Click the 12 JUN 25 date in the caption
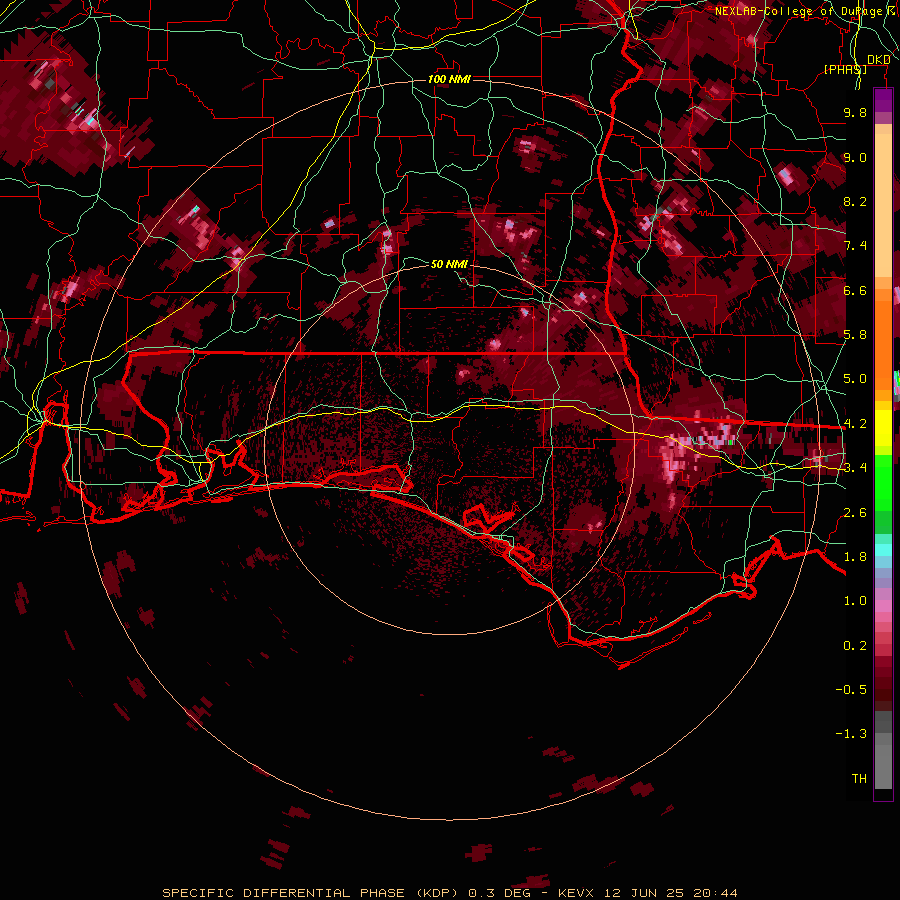 pos(646,893)
